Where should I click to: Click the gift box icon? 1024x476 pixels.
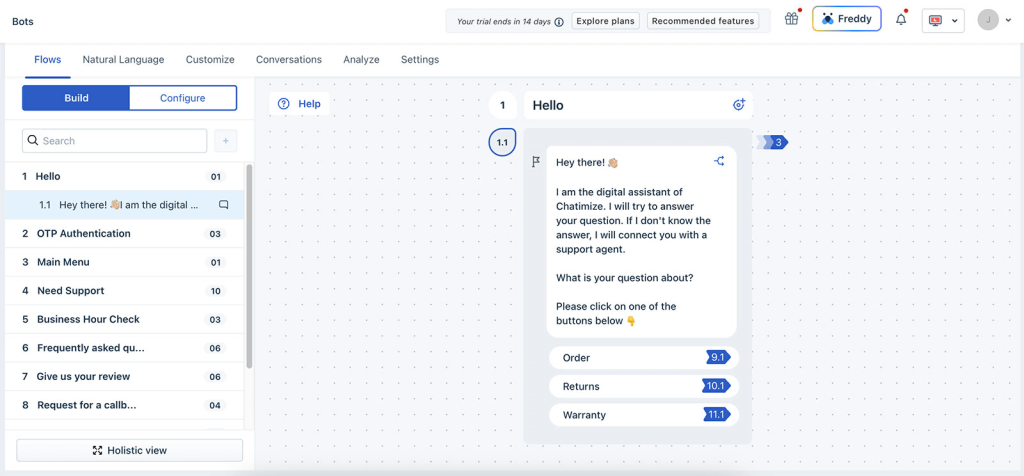coord(791,19)
